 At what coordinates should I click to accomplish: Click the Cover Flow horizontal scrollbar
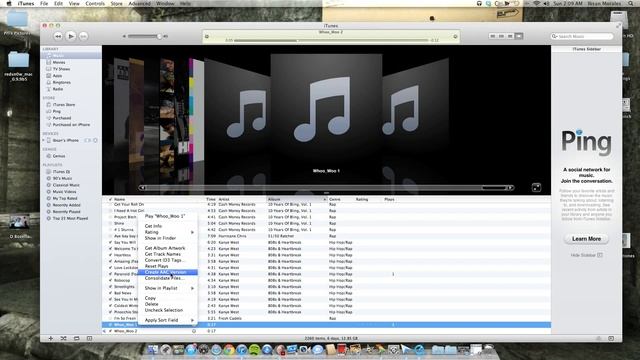coord(326,188)
